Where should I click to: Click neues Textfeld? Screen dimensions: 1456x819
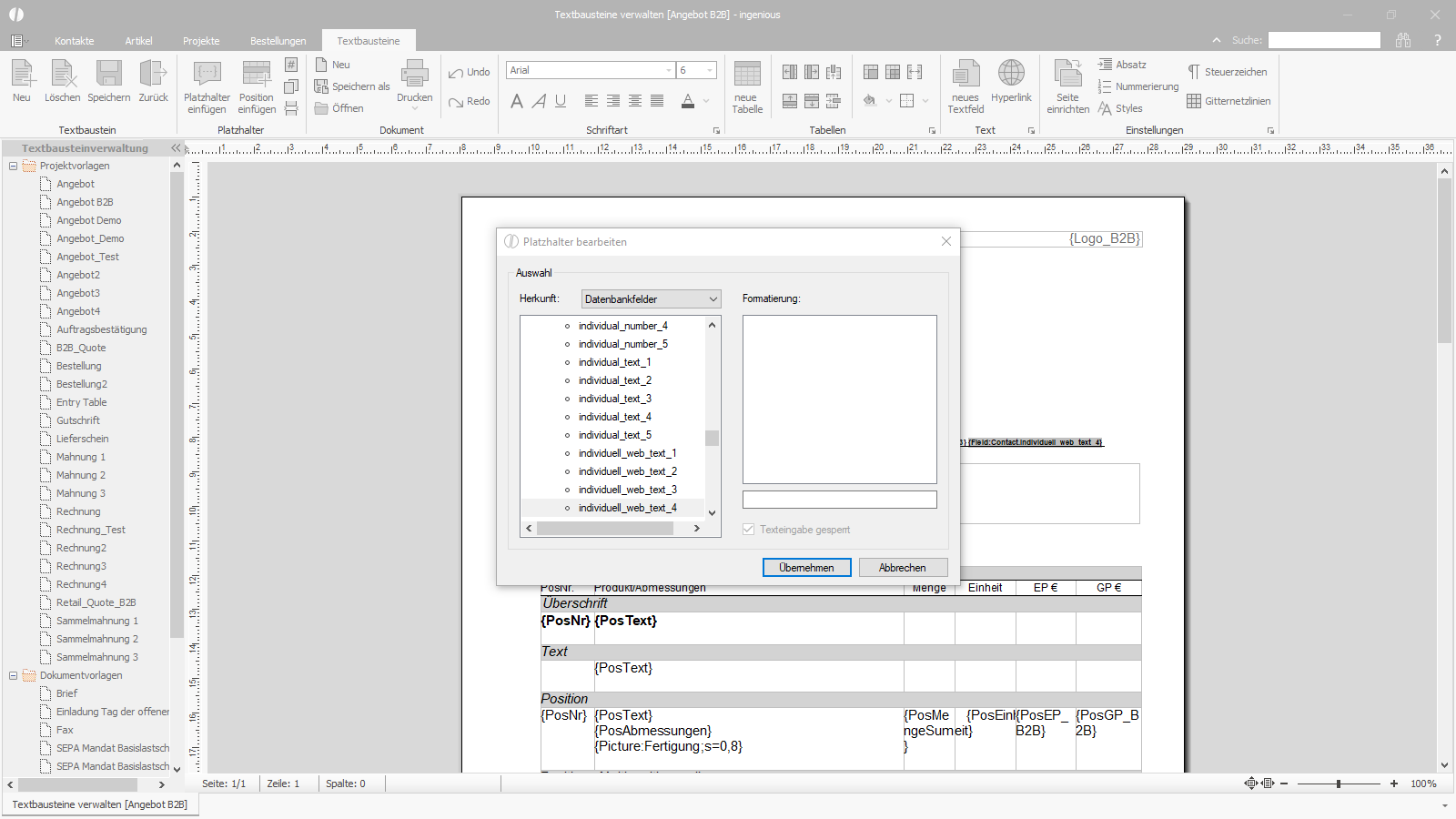click(966, 86)
